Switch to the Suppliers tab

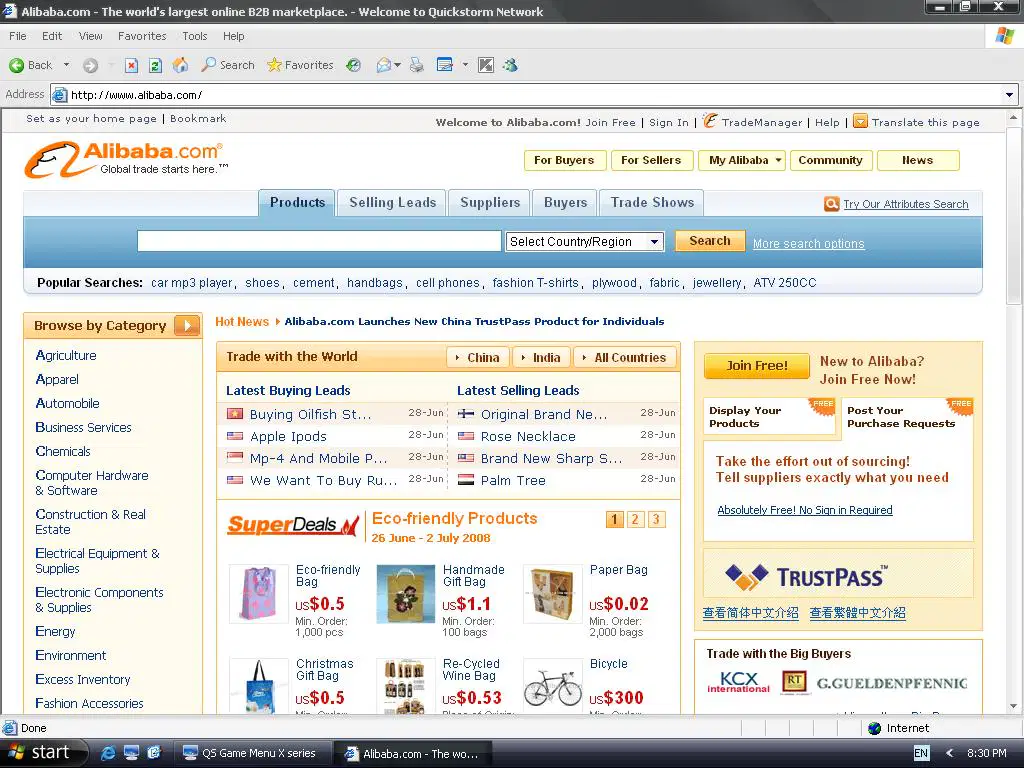click(490, 202)
